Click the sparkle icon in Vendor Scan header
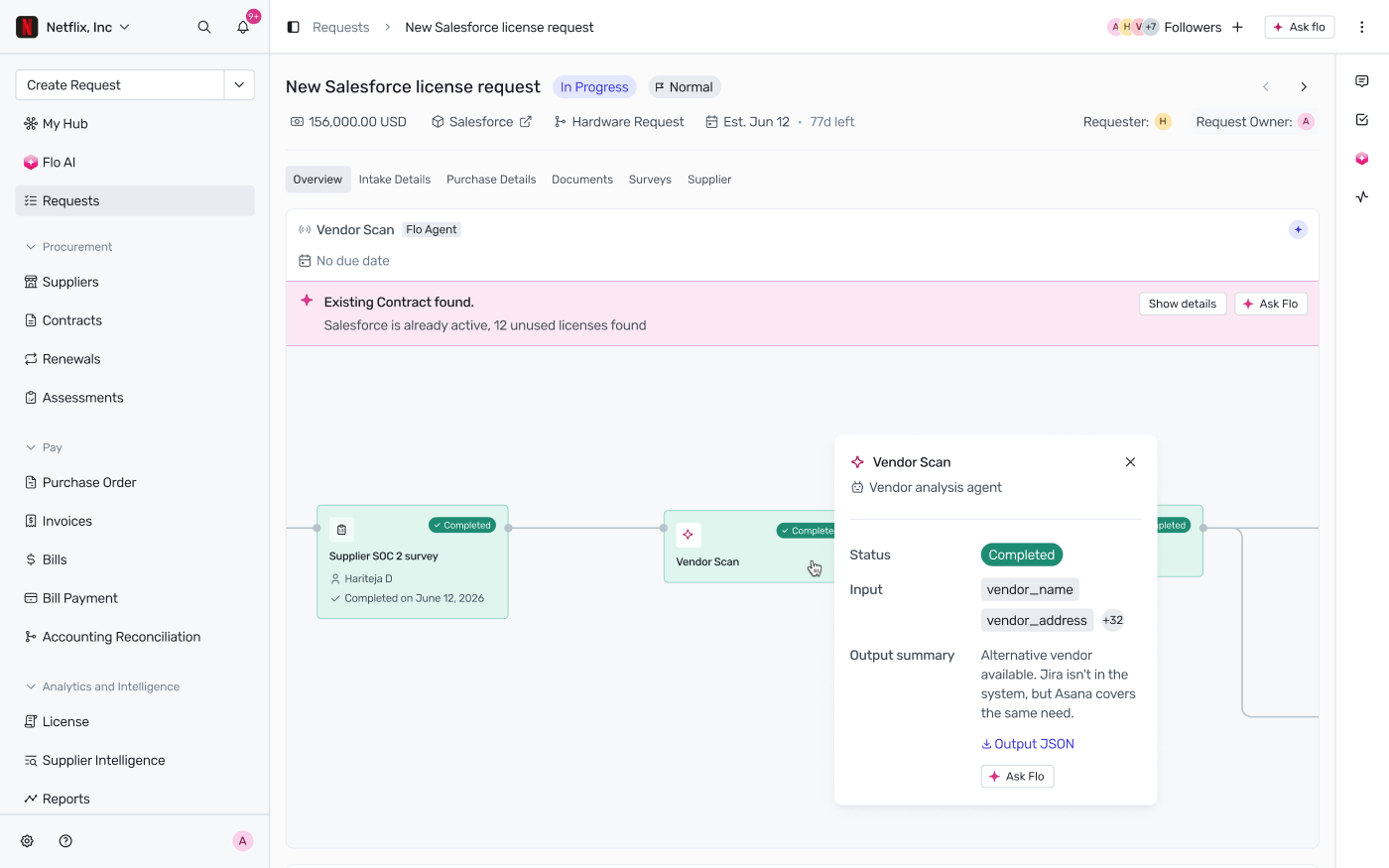This screenshot has width=1389, height=868. (x=1298, y=229)
